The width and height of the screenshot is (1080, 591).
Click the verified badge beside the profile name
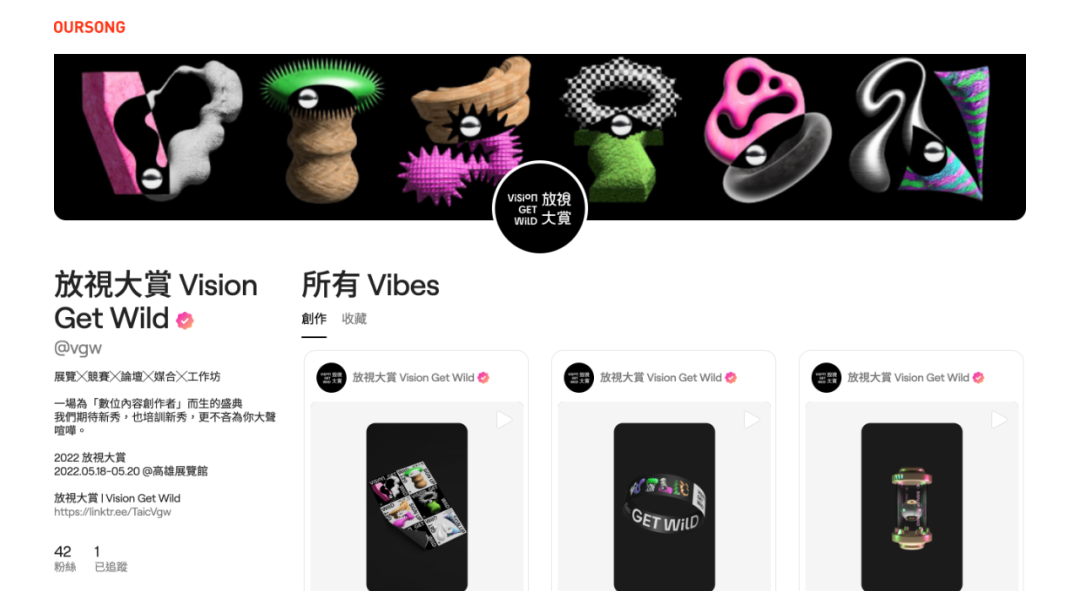tap(185, 320)
